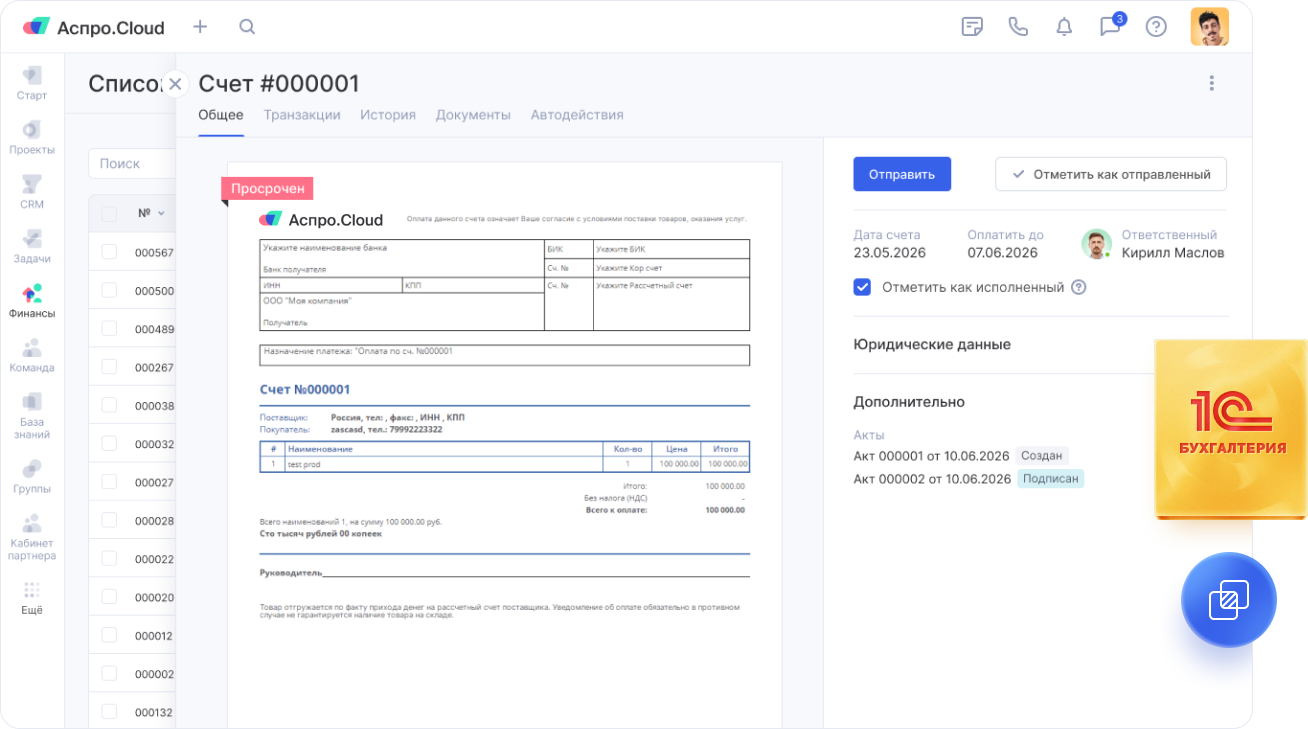Click the phone call icon
Screen dimensions: 1308x729
1018,27
